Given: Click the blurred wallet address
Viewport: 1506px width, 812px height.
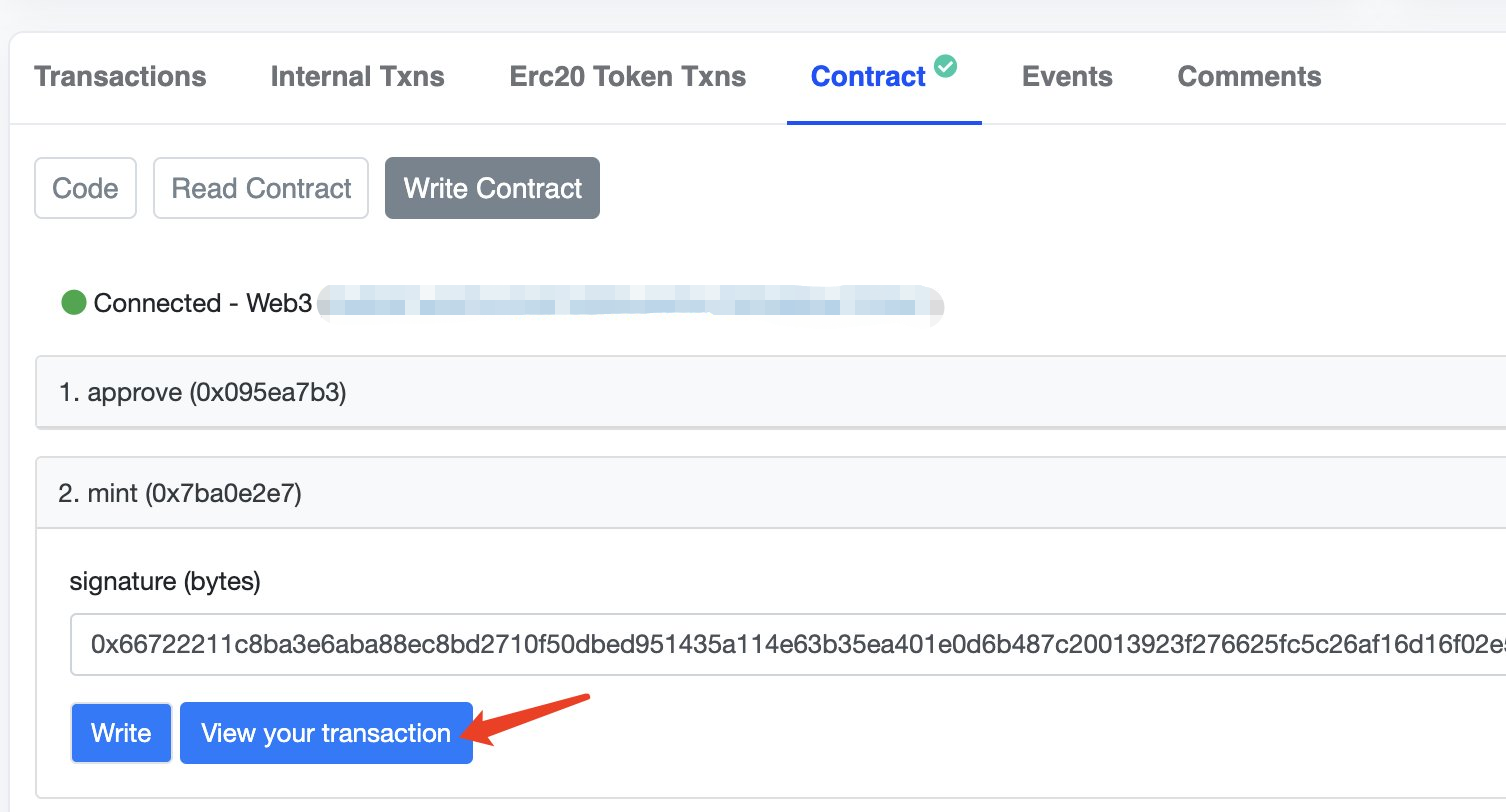Looking at the screenshot, I should [x=631, y=305].
